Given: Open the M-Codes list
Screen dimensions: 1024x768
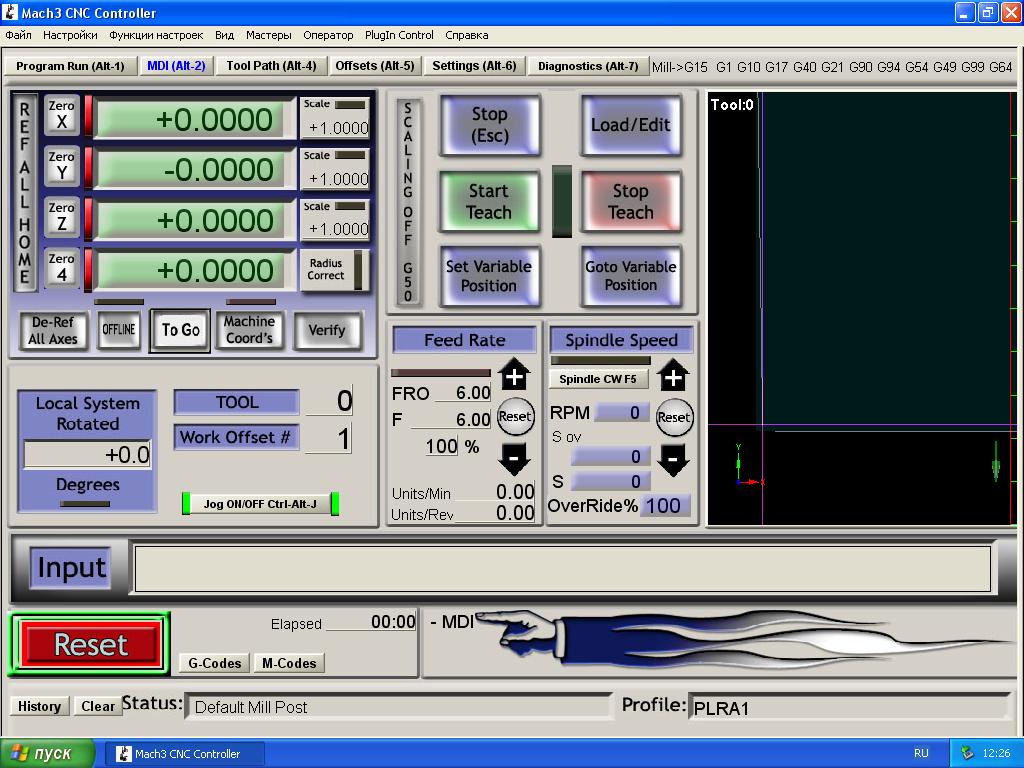Looking at the screenshot, I should (x=289, y=663).
